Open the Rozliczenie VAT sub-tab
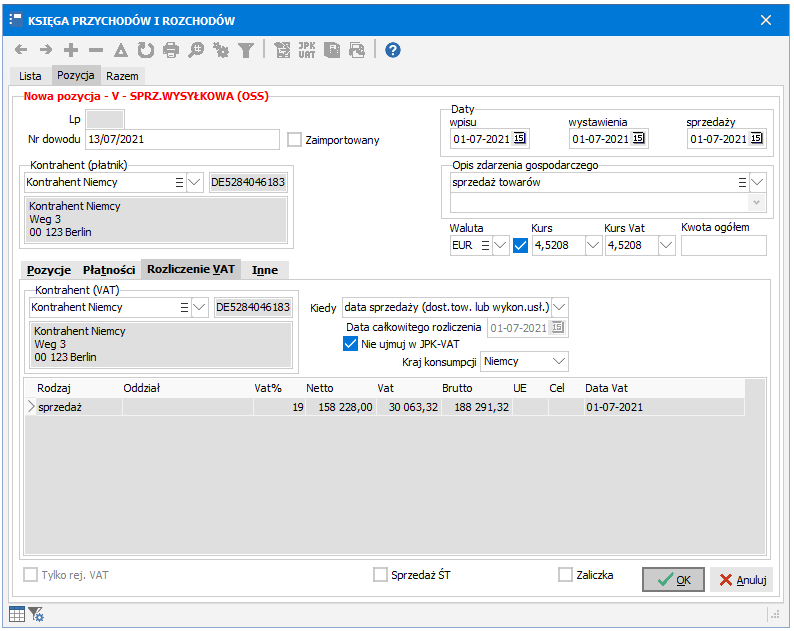 191,269
